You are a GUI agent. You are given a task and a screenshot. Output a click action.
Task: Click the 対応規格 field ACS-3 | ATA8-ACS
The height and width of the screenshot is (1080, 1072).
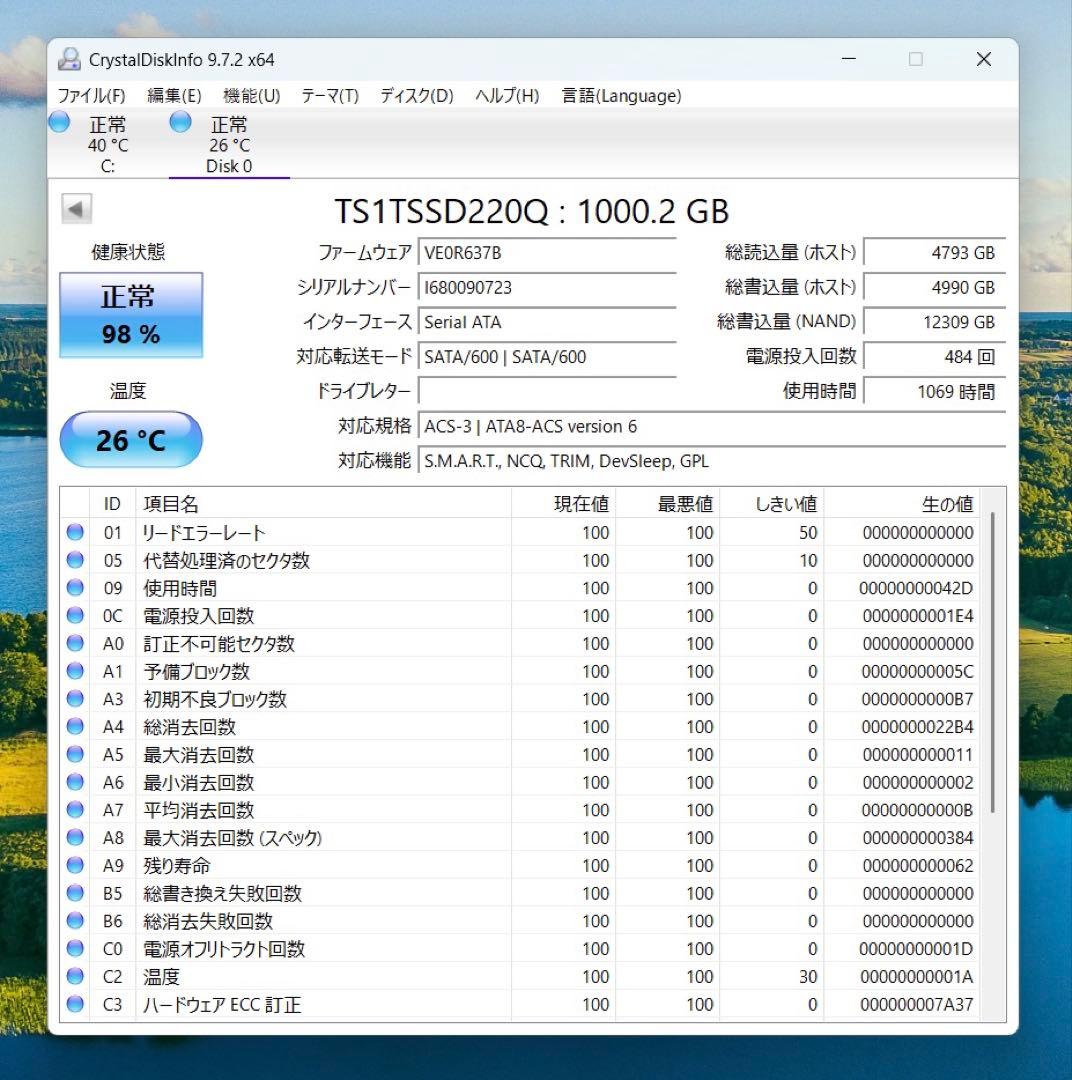tap(711, 426)
